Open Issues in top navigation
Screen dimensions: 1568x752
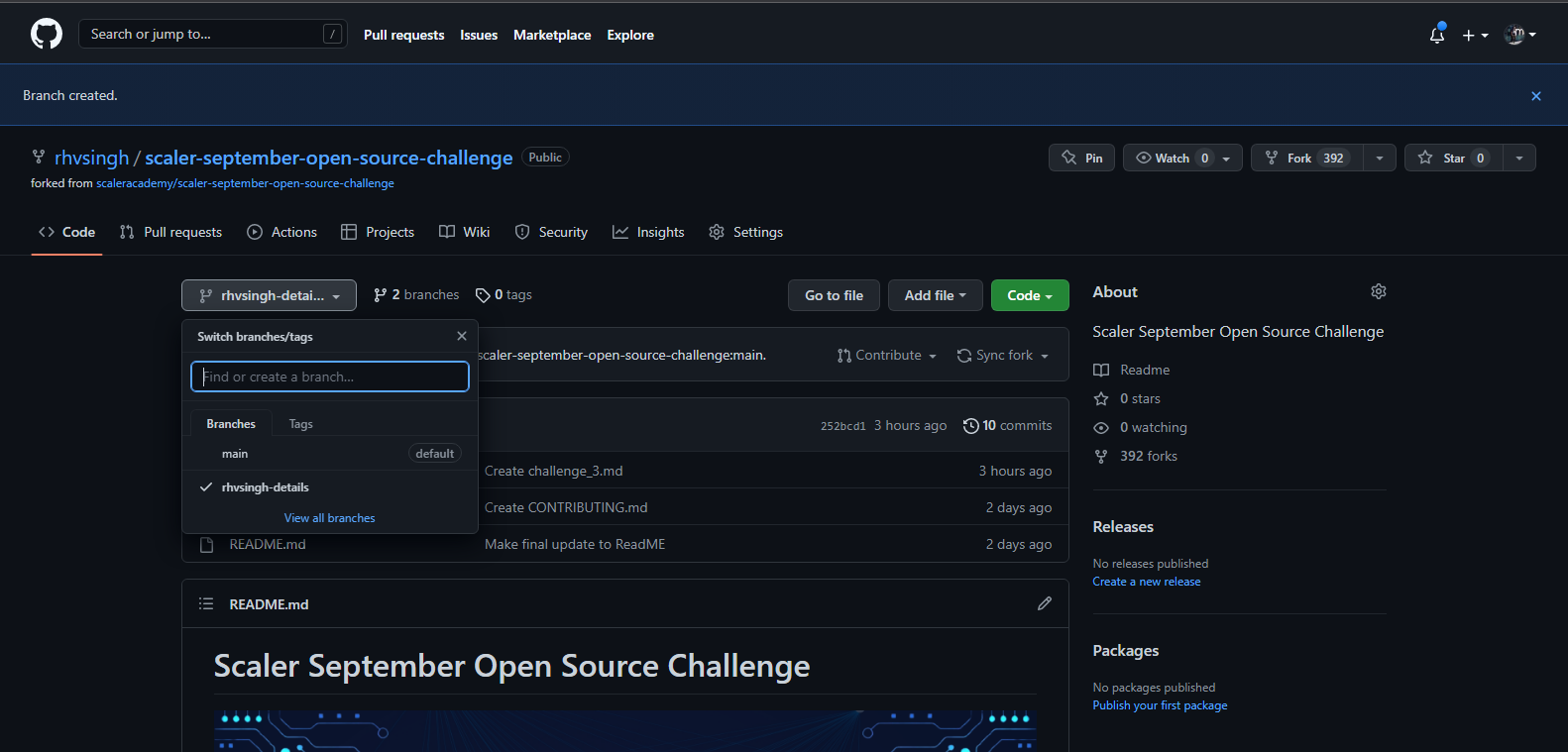coord(479,35)
